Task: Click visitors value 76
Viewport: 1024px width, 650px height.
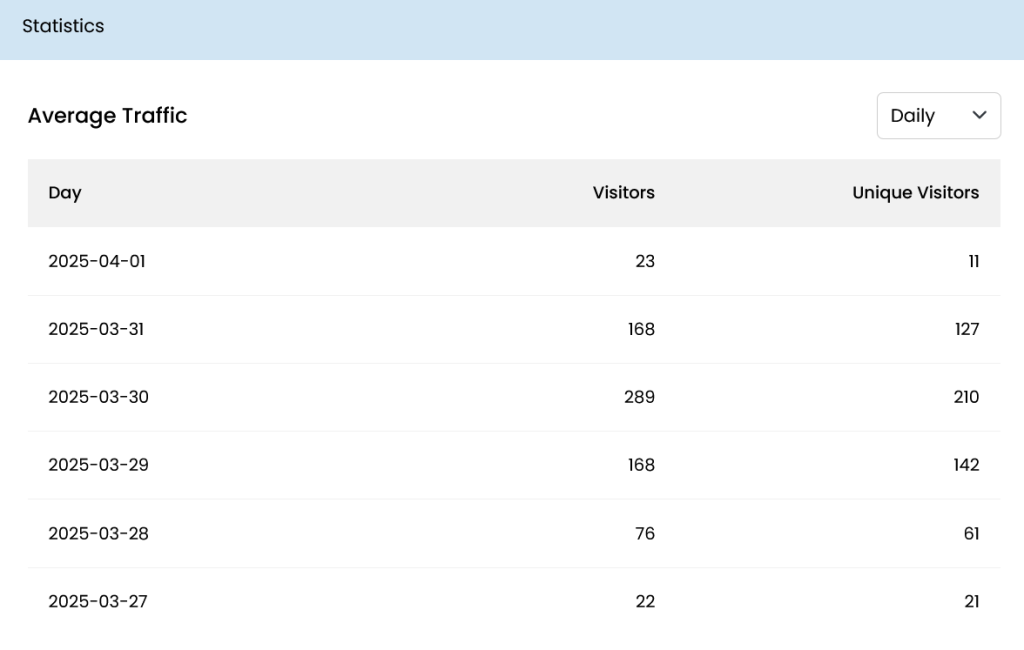Action: (645, 533)
